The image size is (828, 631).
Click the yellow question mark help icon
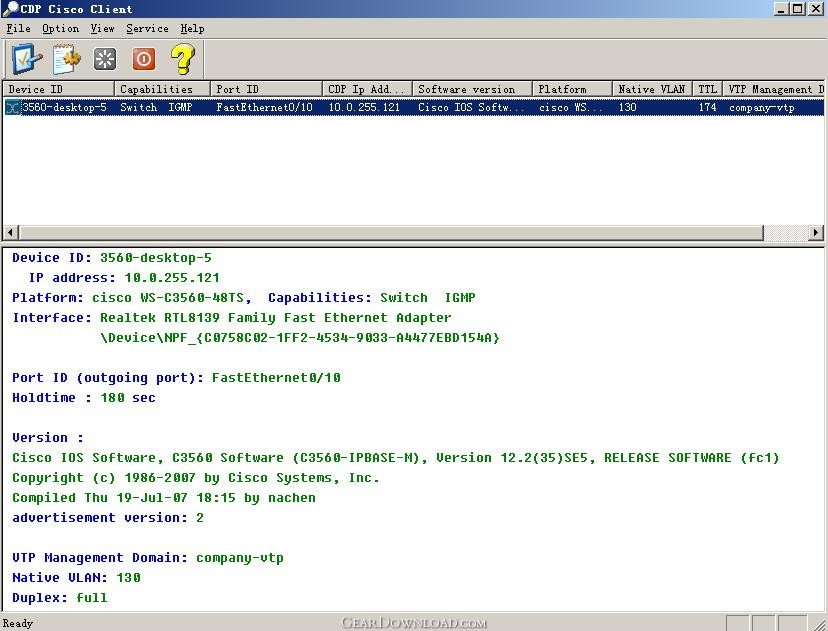[x=182, y=59]
